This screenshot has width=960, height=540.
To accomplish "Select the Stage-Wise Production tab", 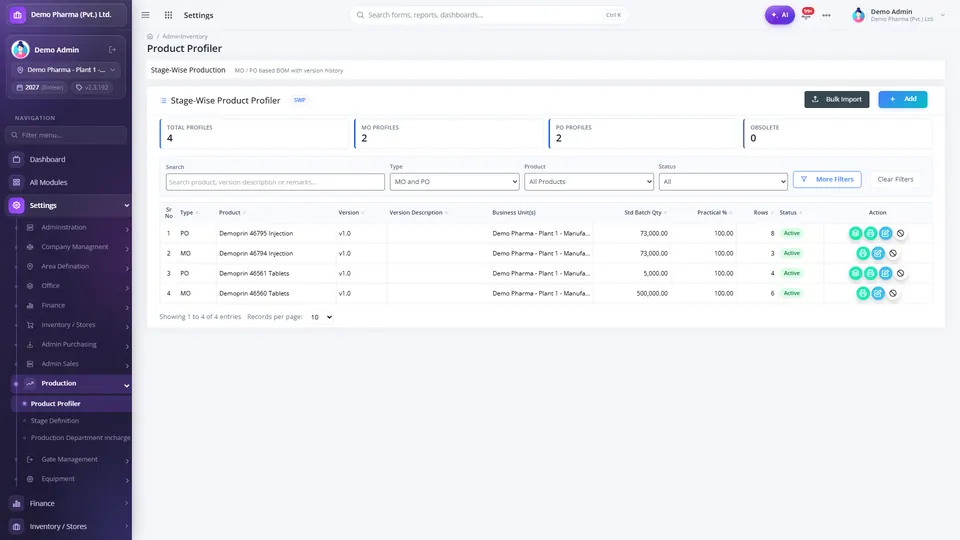I will pyautogui.click(x=188, y=70).
